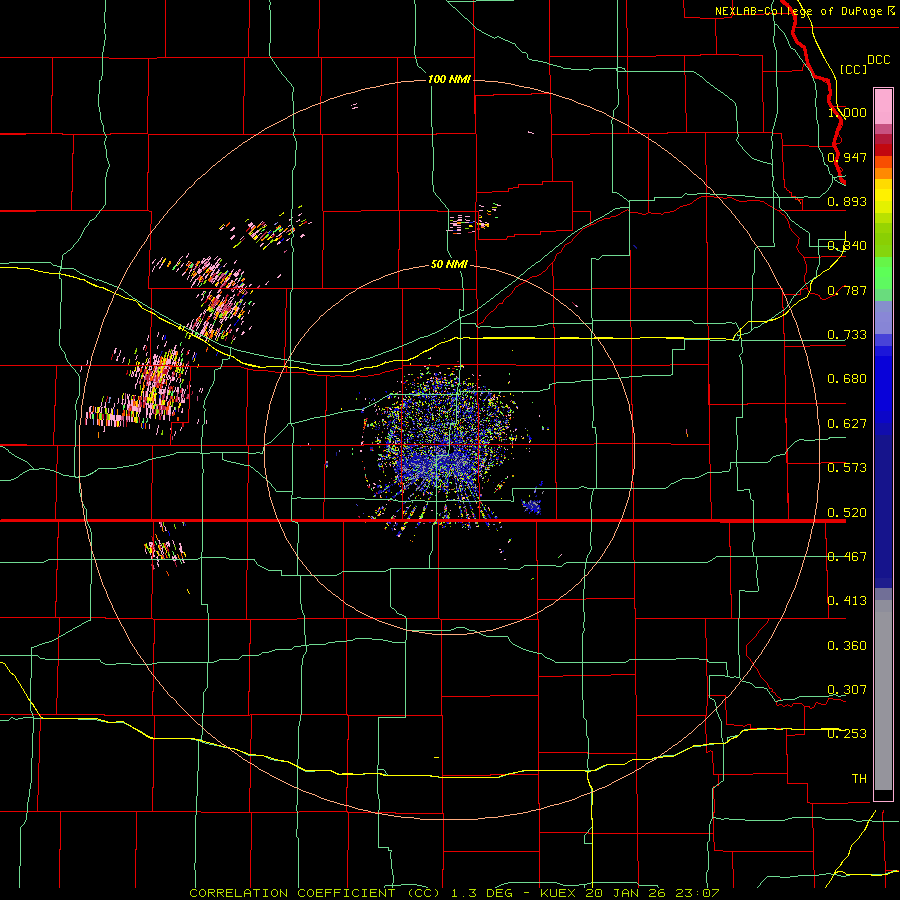Viewport: 900px width, 900px height.
Task: Select the 0.413 legend value
Action: [x=847, y=601]
